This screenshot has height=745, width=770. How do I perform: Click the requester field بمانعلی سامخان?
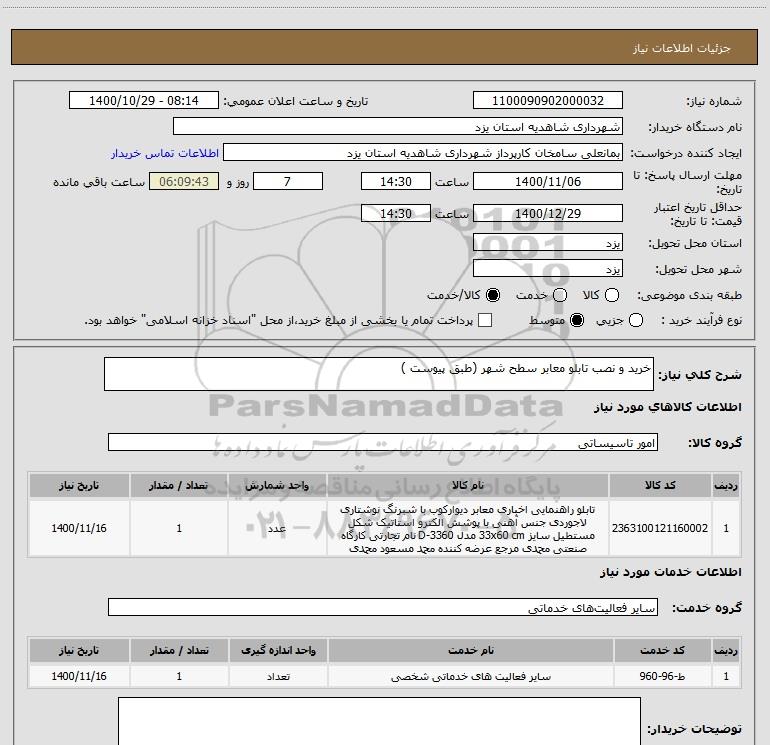(423, 152)
